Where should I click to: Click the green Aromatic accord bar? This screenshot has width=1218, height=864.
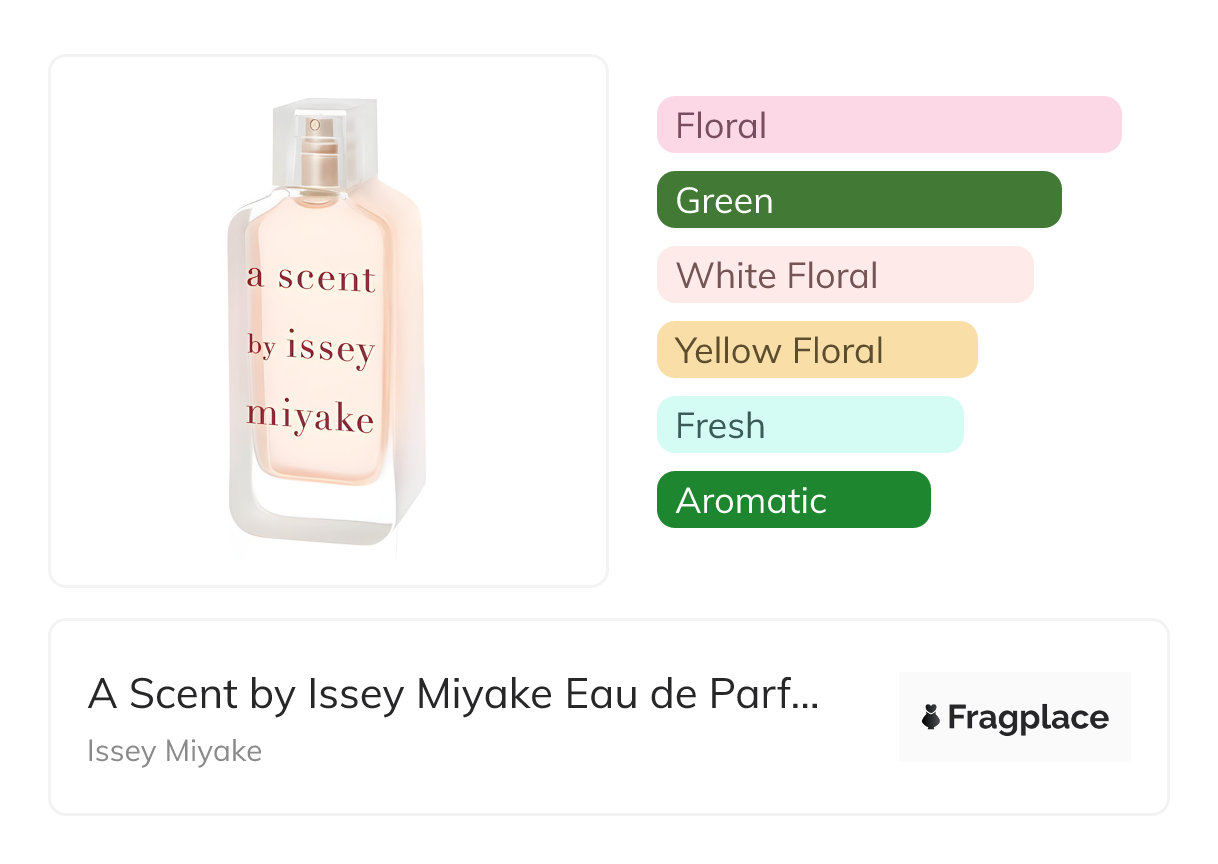coord(793,500)
